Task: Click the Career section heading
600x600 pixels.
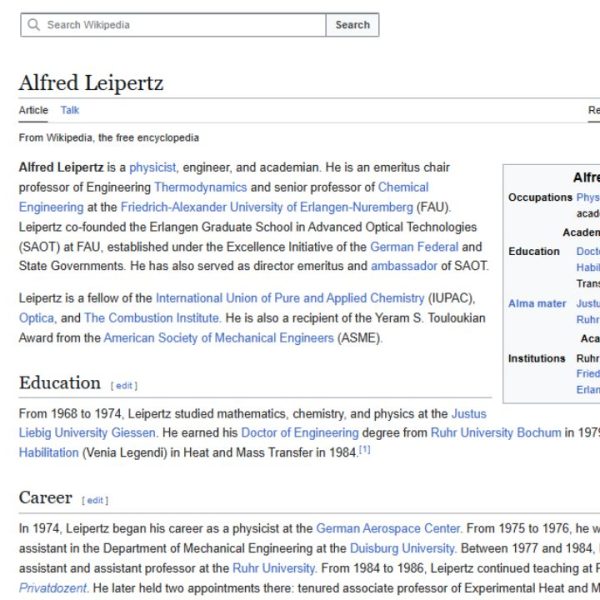Action: pyautogui.click(x=45, y=498)
